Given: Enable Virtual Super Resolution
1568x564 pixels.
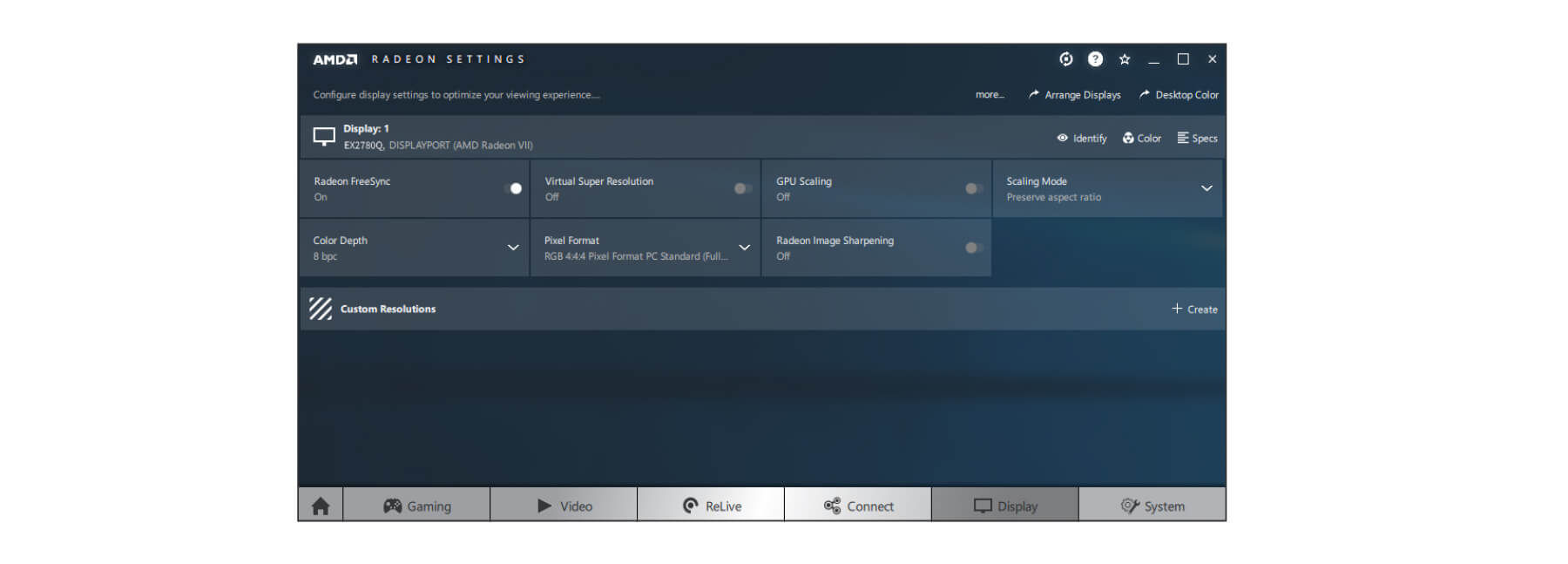Looking at the screenshot, I should [x=743, y=188].
